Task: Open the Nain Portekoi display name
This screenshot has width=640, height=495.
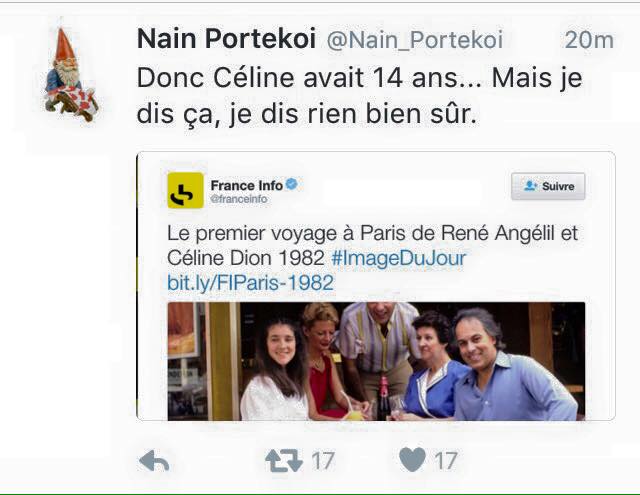Action: click(x=226, y=39)
